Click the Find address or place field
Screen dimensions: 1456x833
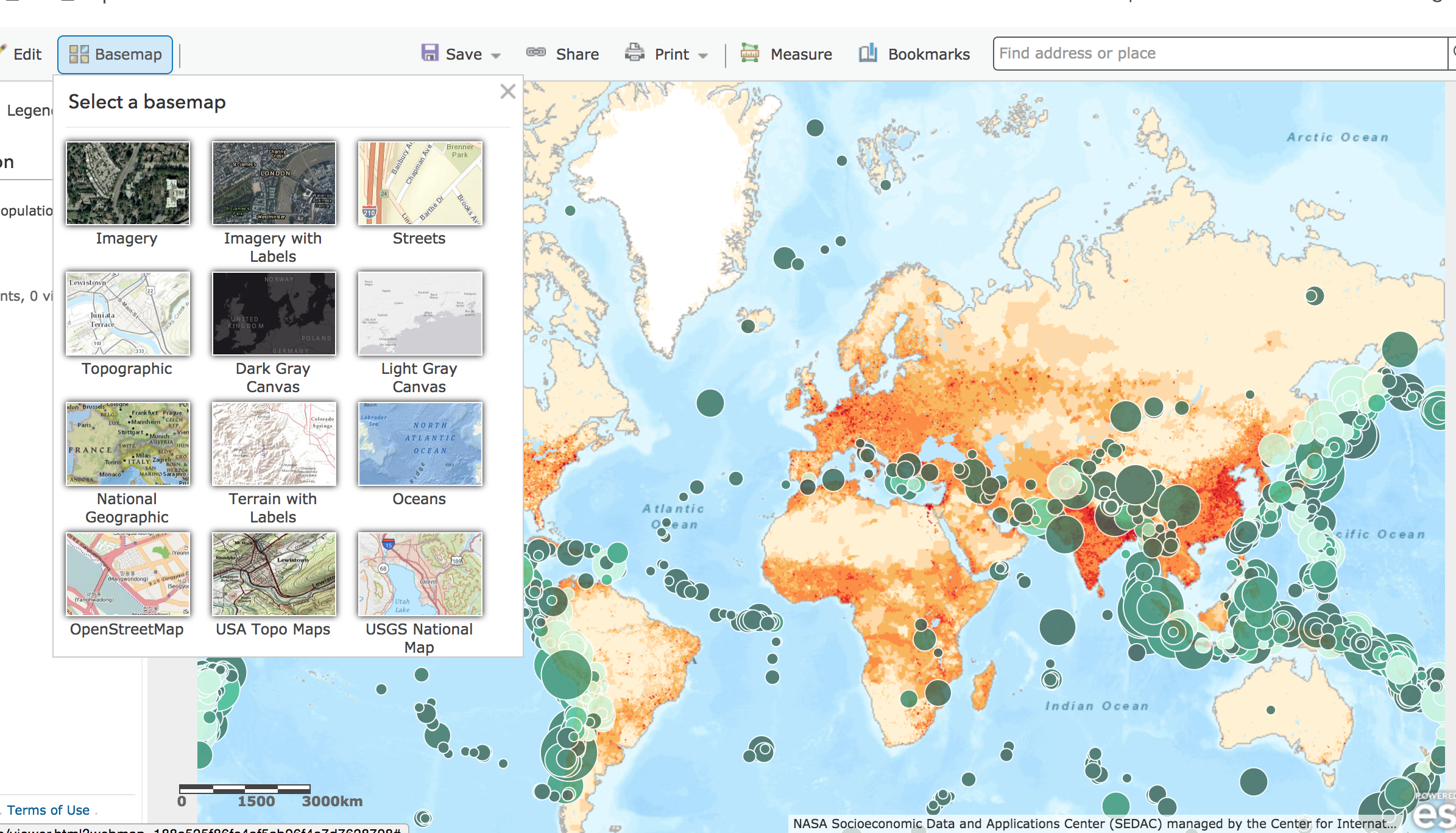(1218, 54)
